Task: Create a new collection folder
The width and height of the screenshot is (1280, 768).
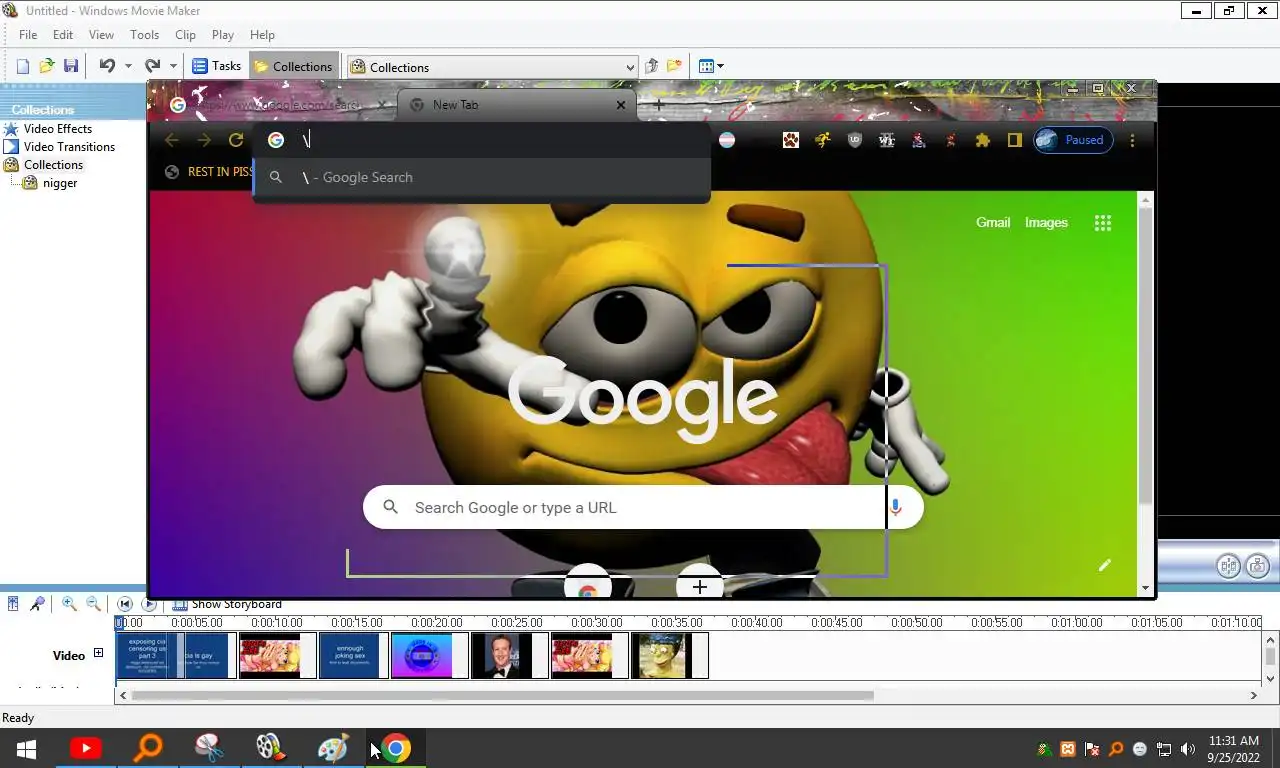Action: pyautogui.click(x=675, y=66)
